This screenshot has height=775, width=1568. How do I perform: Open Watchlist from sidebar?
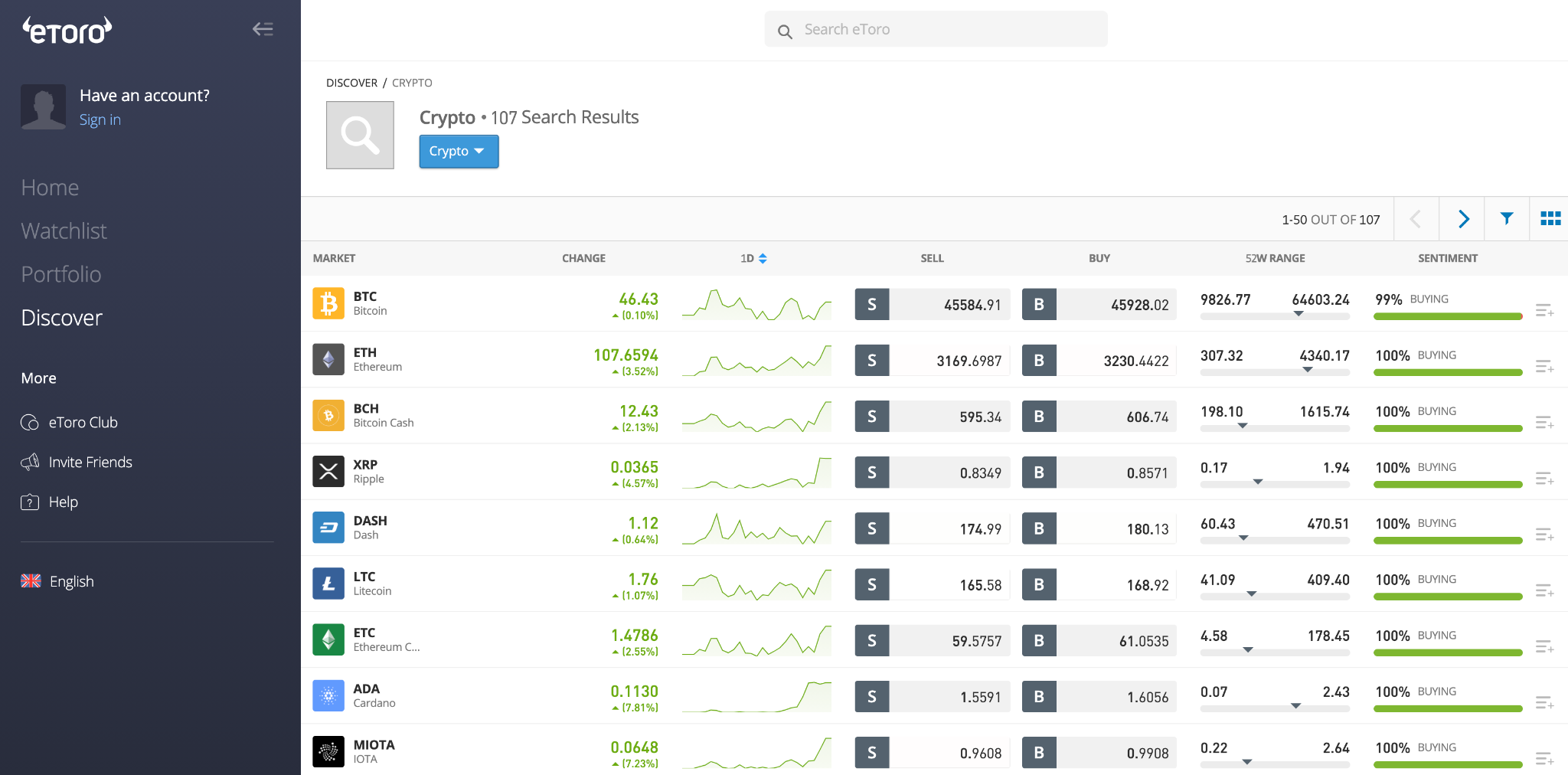tap(64, 231)
